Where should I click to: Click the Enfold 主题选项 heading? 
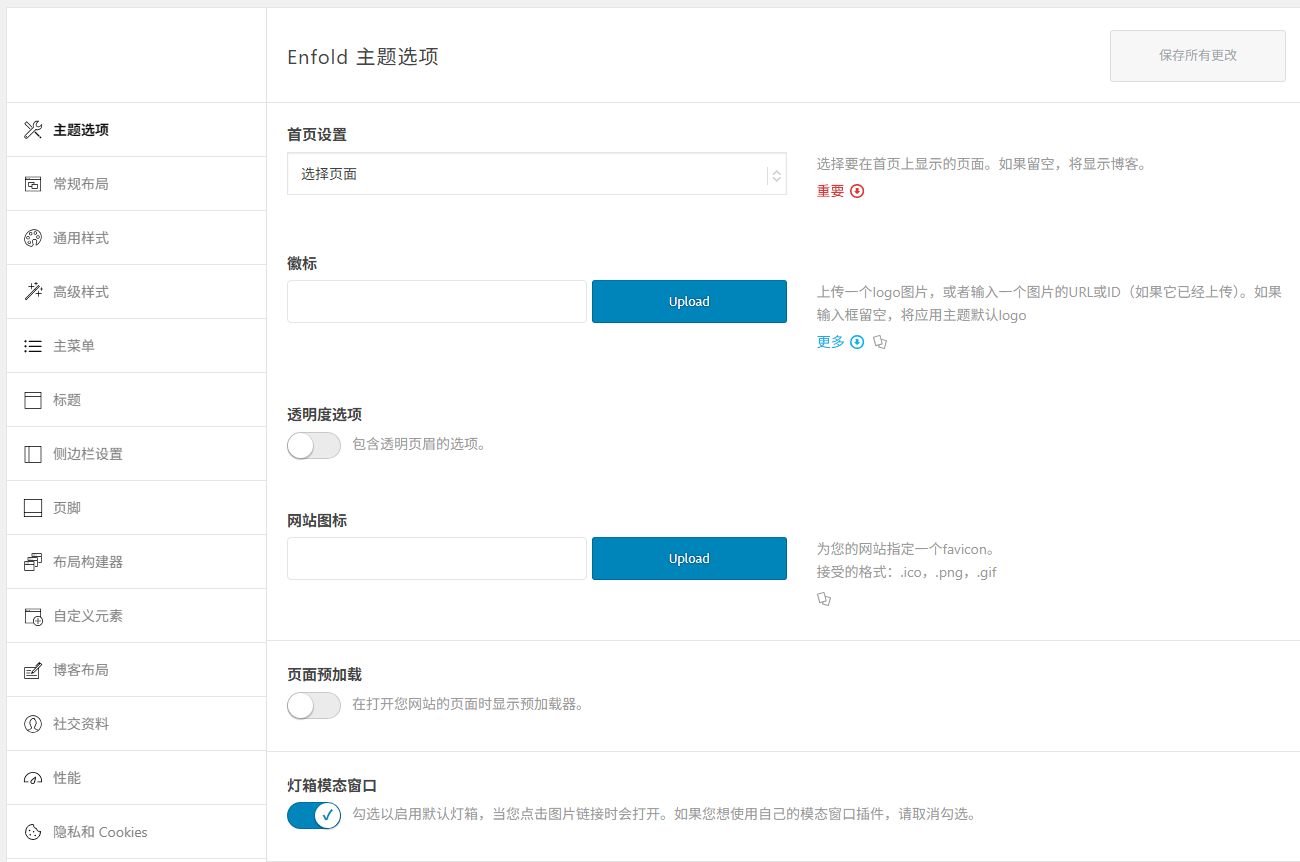(363, 57)
